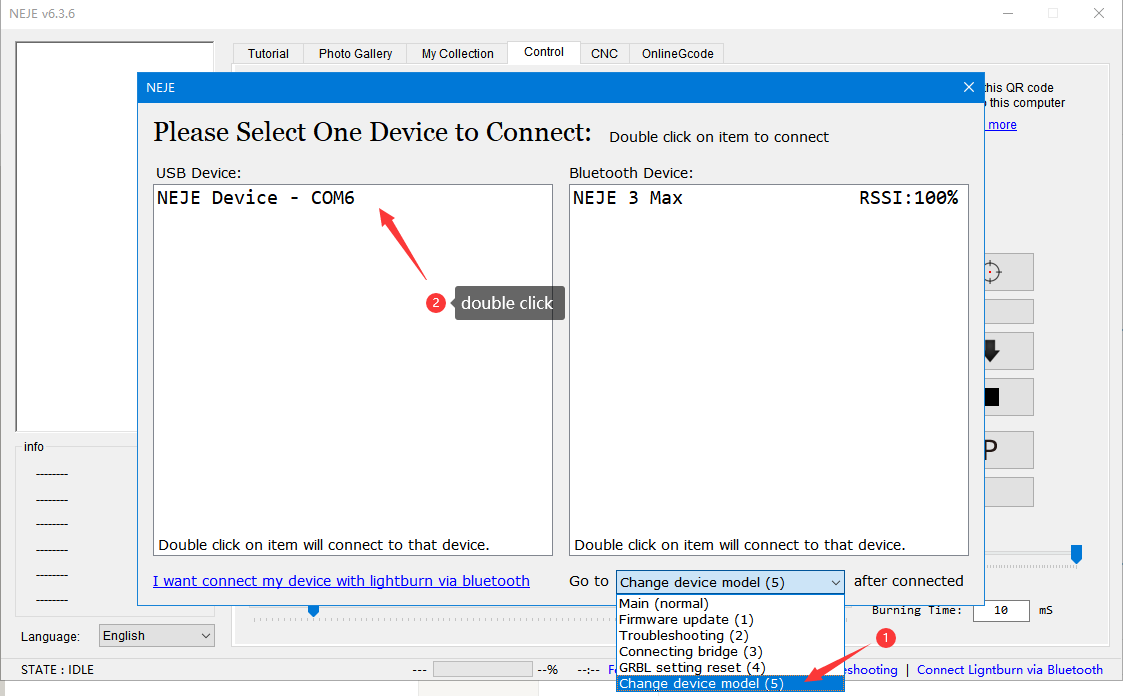Choose Main (normal) from dropdown list
Viewport: 1123px width, 696px height.
[x=664, y=604]
